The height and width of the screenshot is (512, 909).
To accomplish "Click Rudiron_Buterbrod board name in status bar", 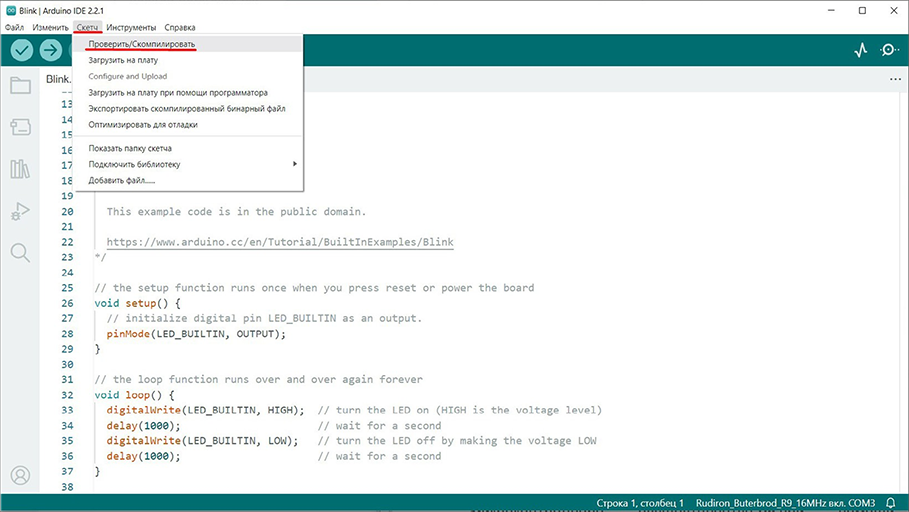I will (785, 503).
